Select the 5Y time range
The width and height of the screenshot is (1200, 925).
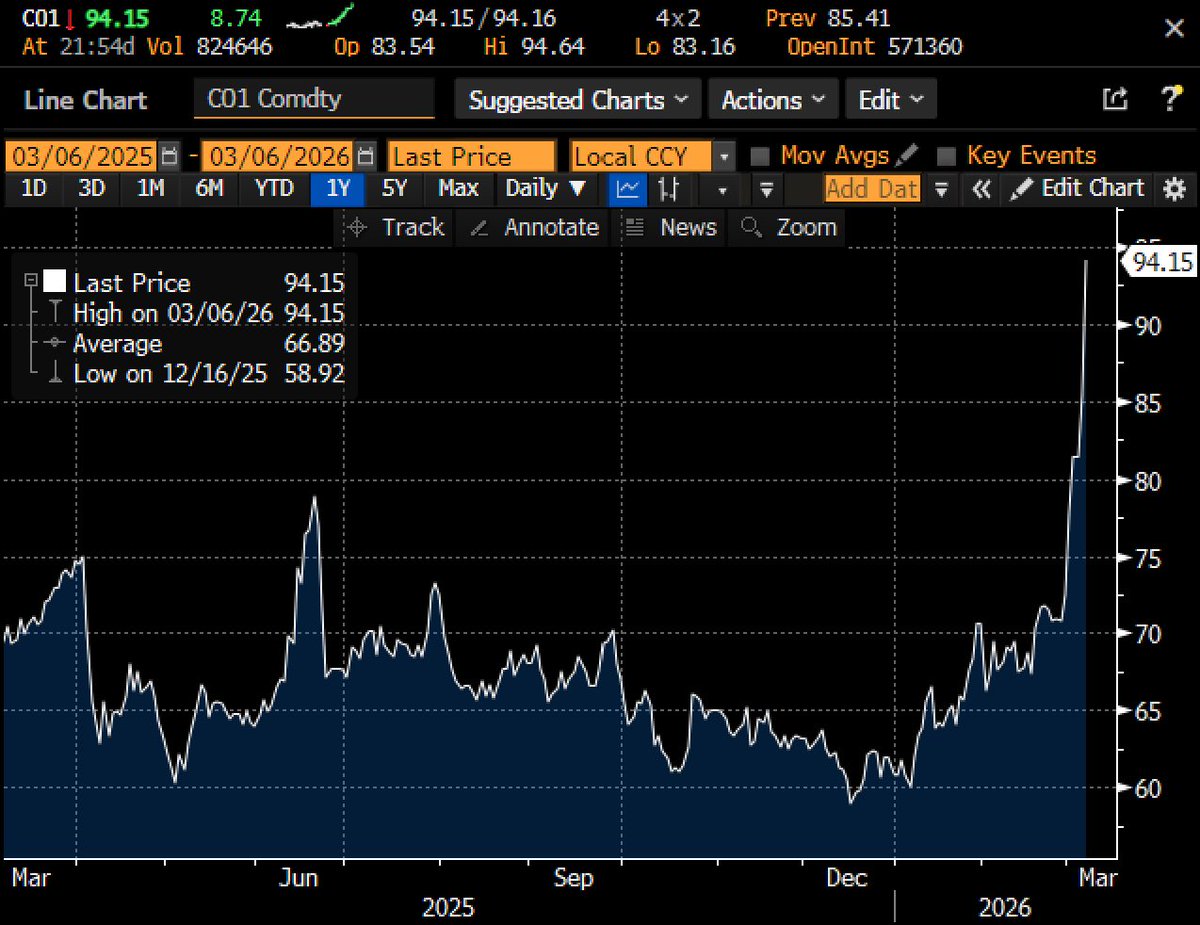(395, 188)
